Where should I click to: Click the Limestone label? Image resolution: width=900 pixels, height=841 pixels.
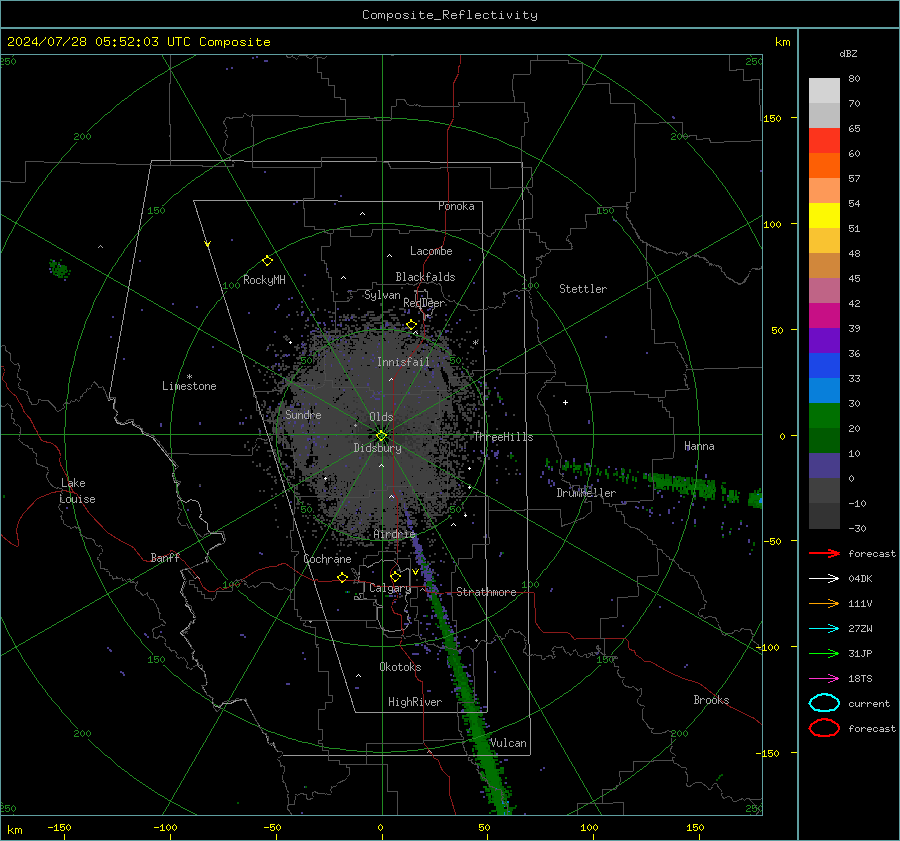pos(189,386)
